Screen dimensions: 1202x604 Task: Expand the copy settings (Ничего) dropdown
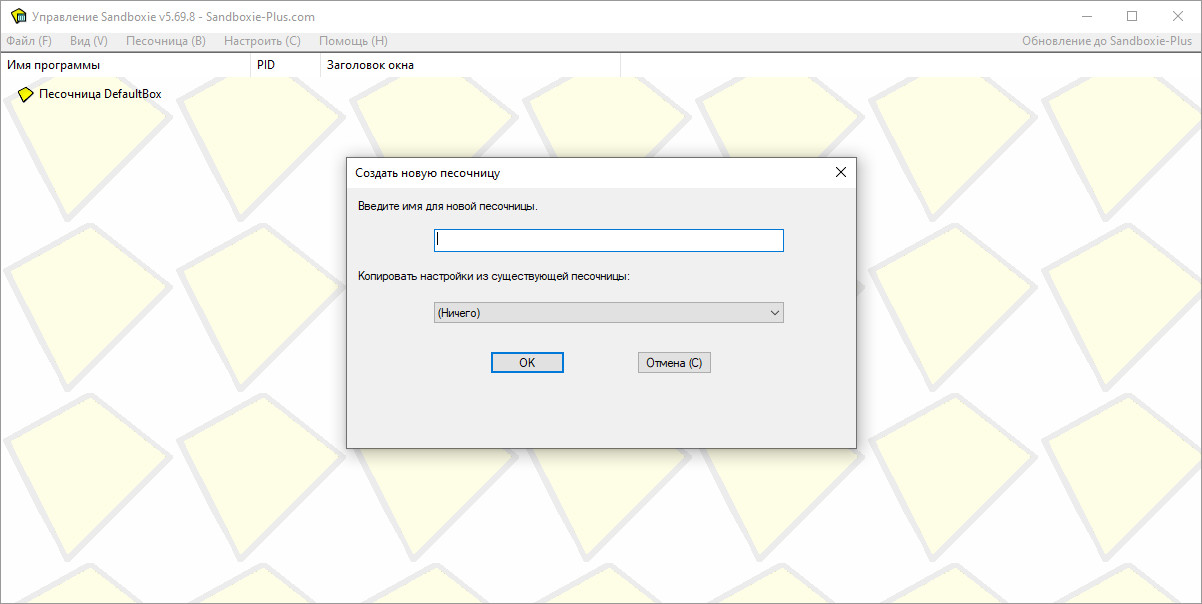pos(608,313)
